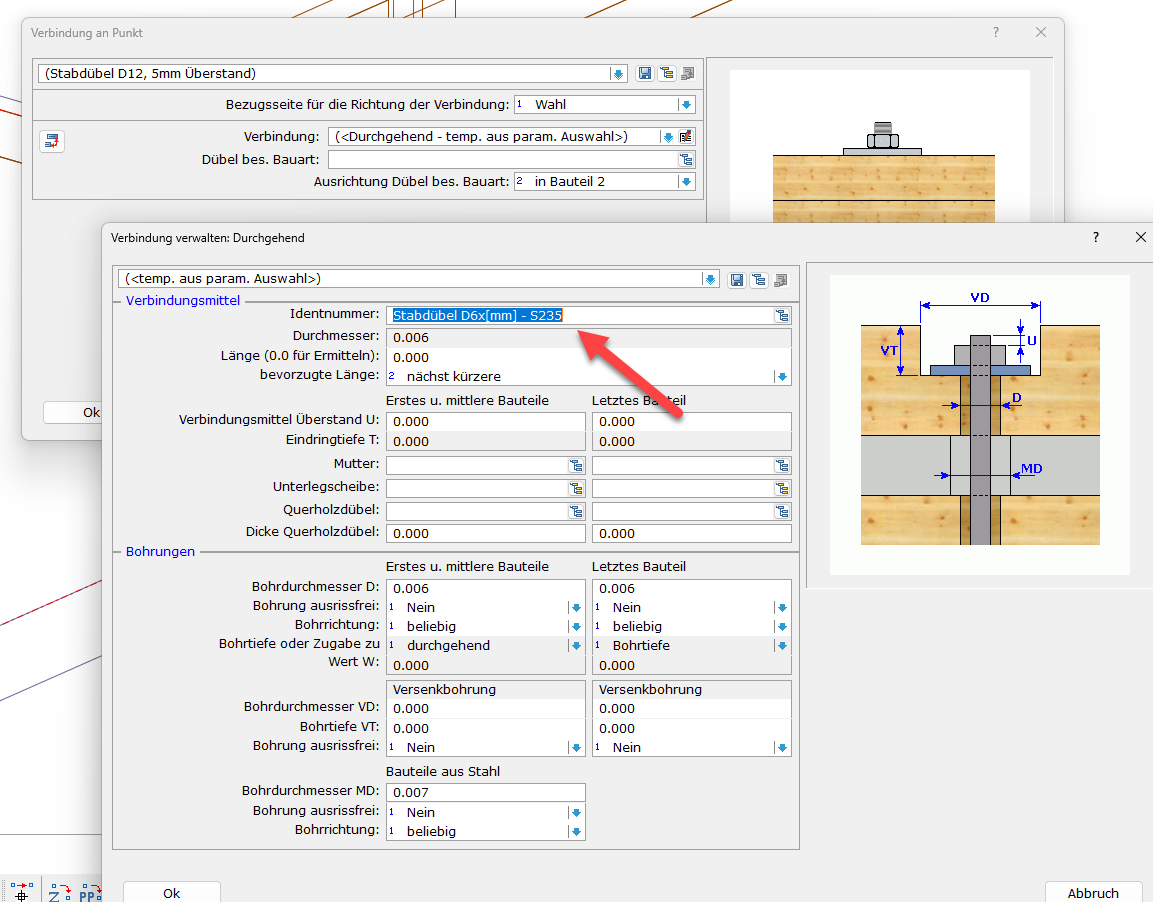This screenshot has height=902, width=1153.
Task: Click Ok in Verbindung verwalten dialog
Action: (171, 892)
